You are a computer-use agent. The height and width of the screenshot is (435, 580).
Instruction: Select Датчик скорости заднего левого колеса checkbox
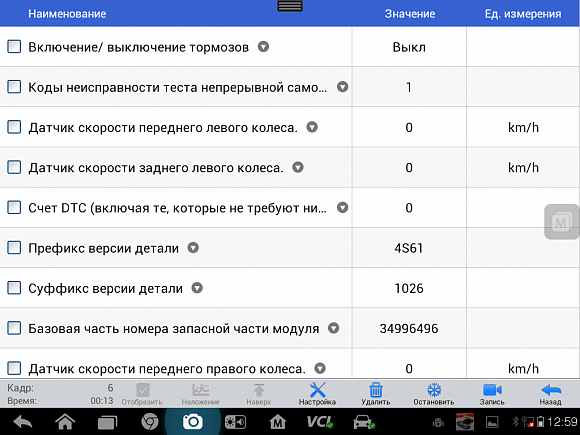tap(14, 168)
